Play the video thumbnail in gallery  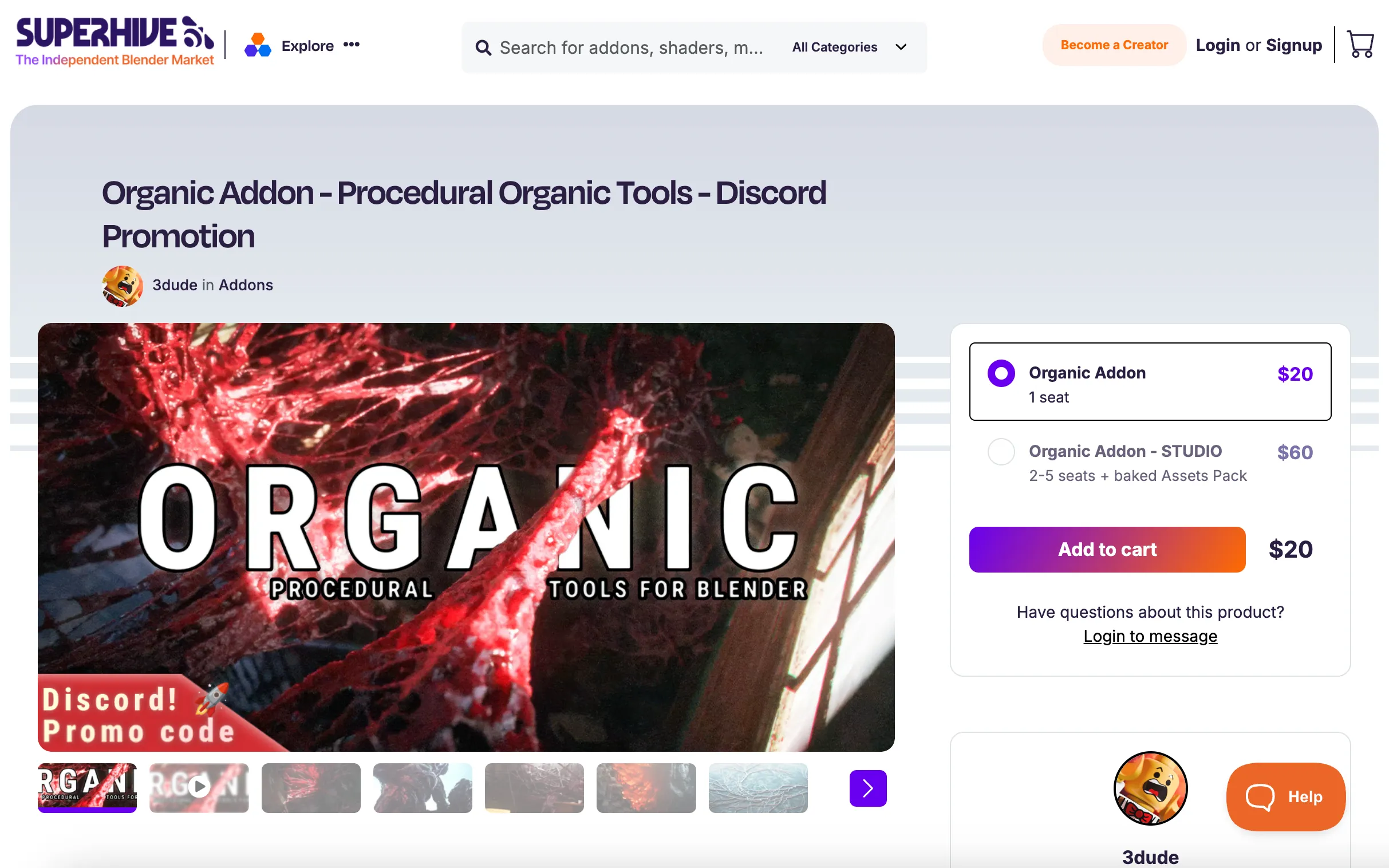point(199,787)
